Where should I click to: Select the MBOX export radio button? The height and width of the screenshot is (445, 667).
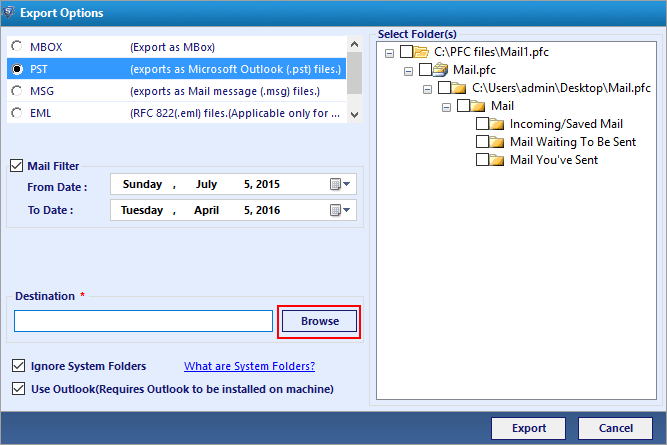click(x=17, y=46)
